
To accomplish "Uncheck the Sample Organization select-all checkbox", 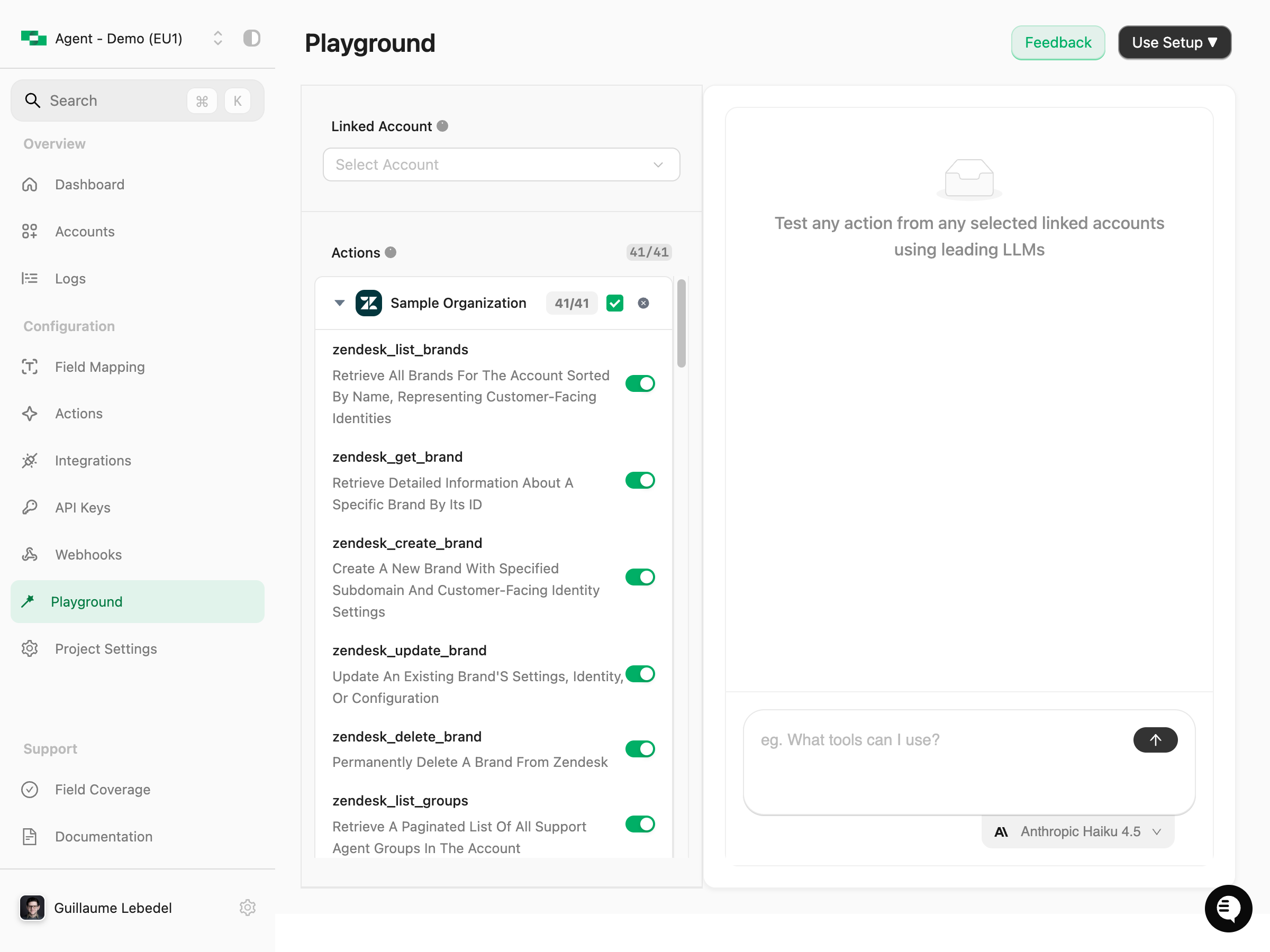I will (614, 303).
